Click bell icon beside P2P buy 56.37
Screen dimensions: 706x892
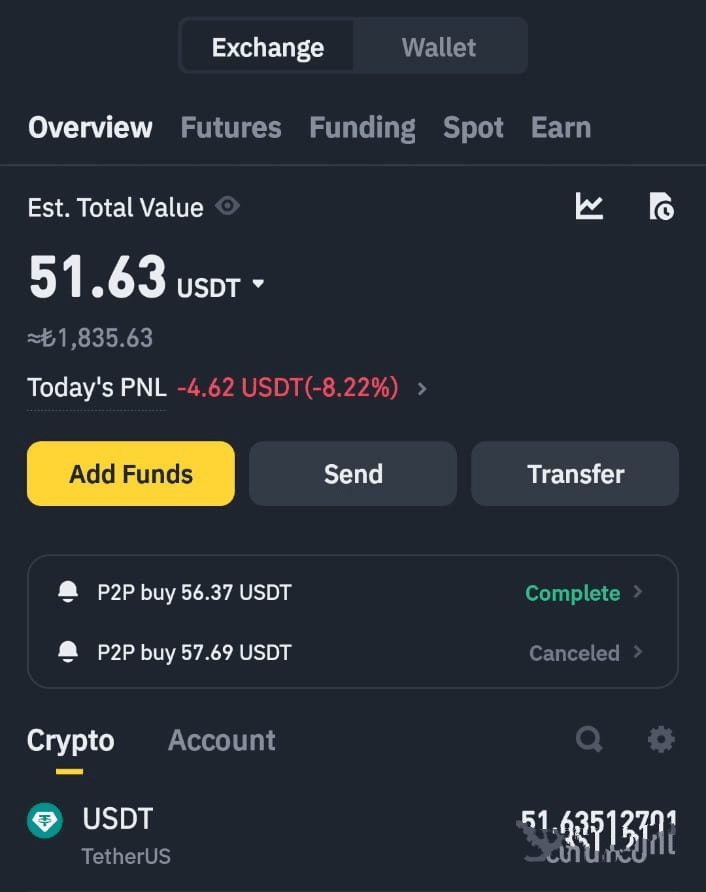[x=68, y=592]
